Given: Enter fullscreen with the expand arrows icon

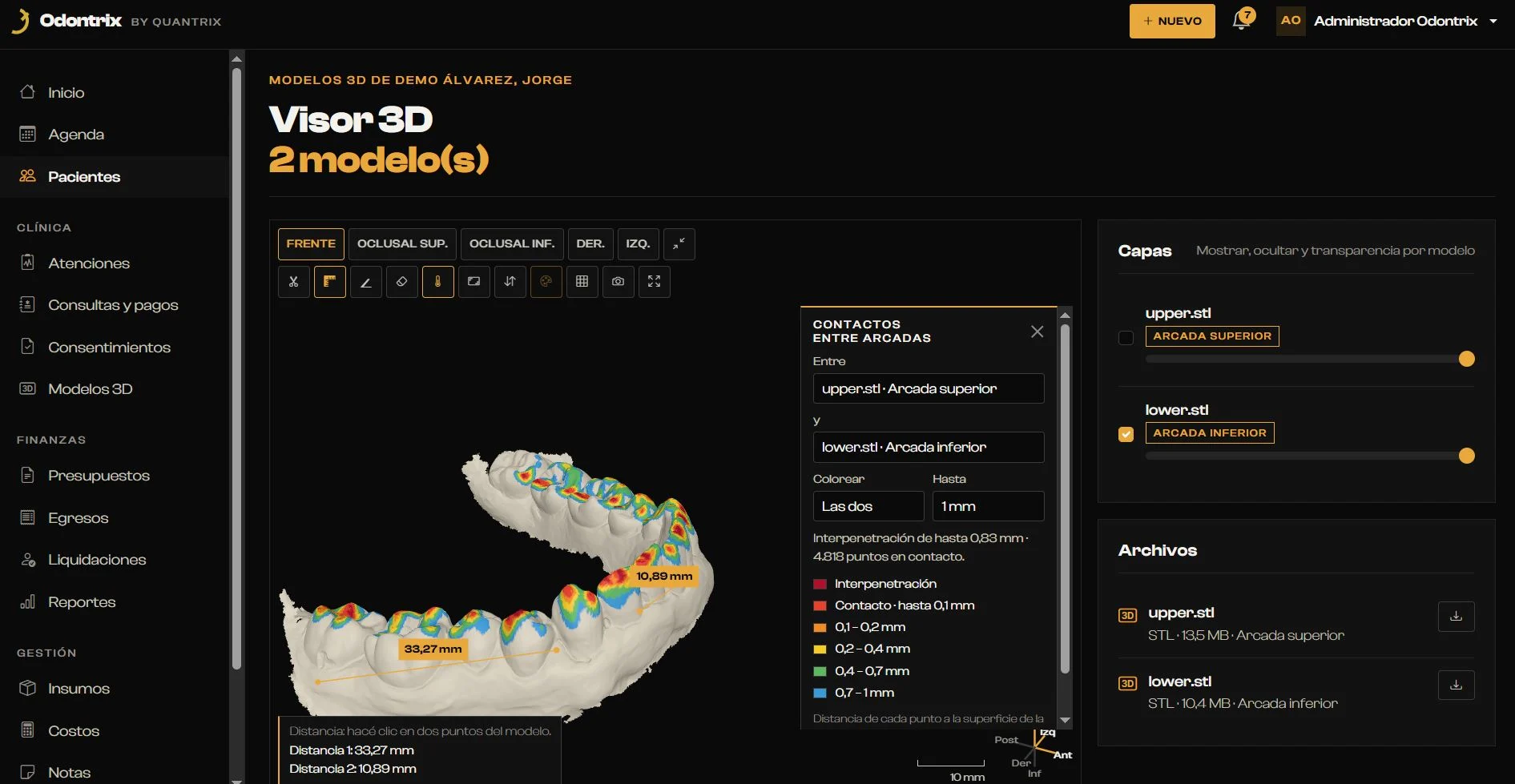Looking at the screenshot, I should pos(655,282).
